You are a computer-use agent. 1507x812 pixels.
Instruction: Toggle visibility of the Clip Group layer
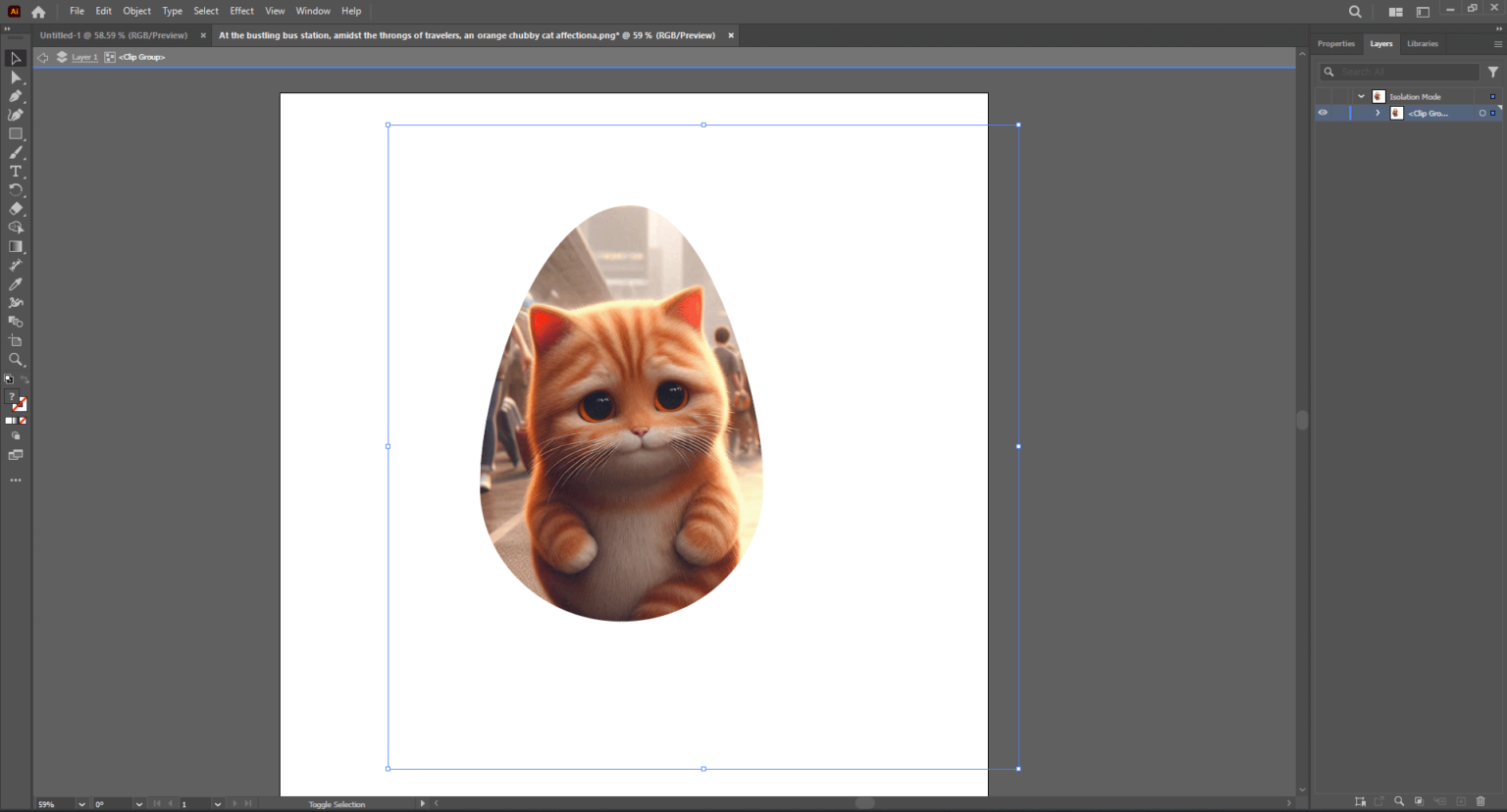pyautogui.click(x=1324, y=112)
